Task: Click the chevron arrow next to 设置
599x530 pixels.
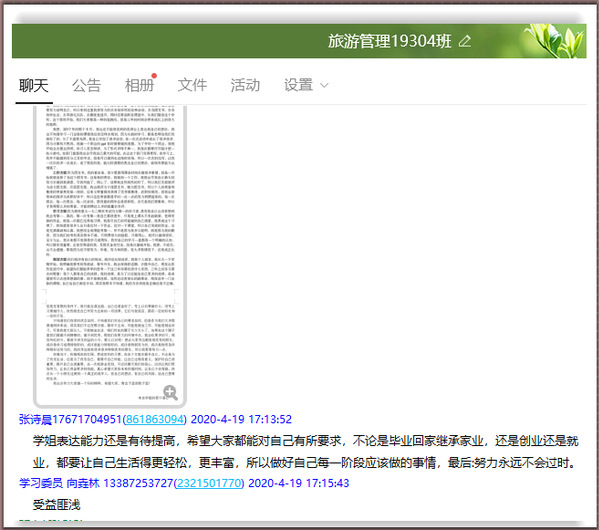Action: (x=324, y=86)
